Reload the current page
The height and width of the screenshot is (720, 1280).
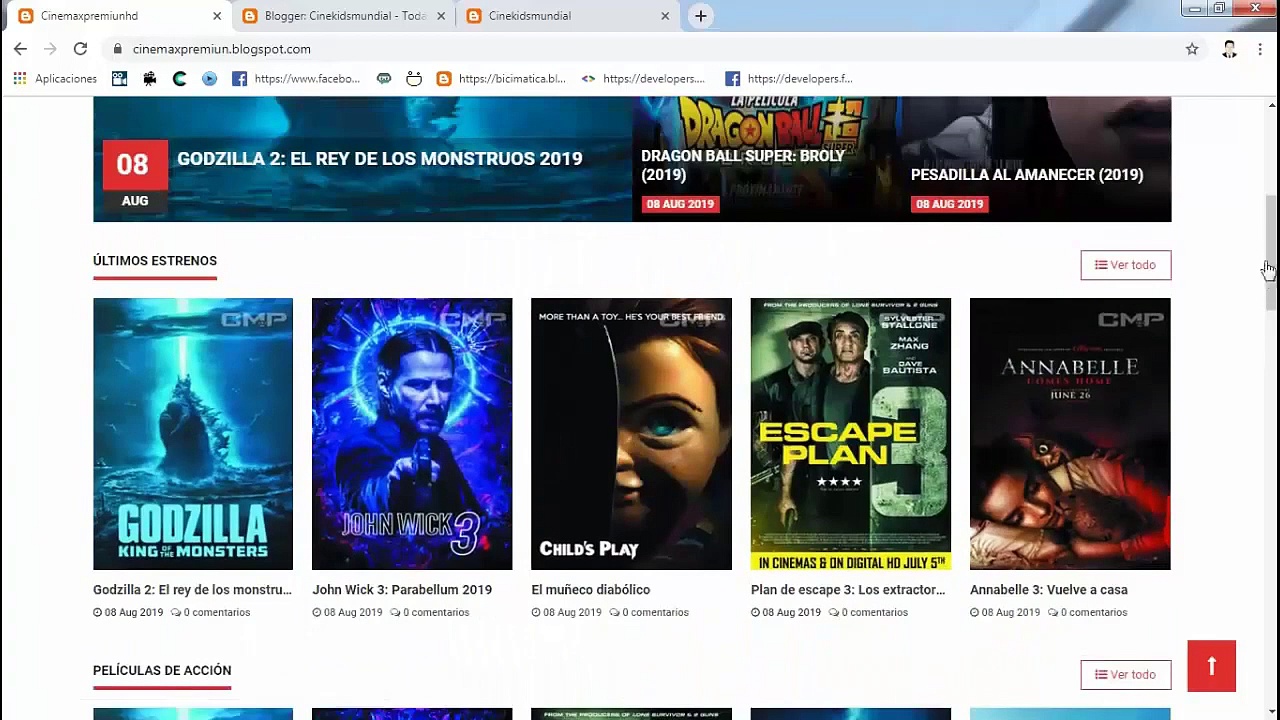[x=80, y=49]
